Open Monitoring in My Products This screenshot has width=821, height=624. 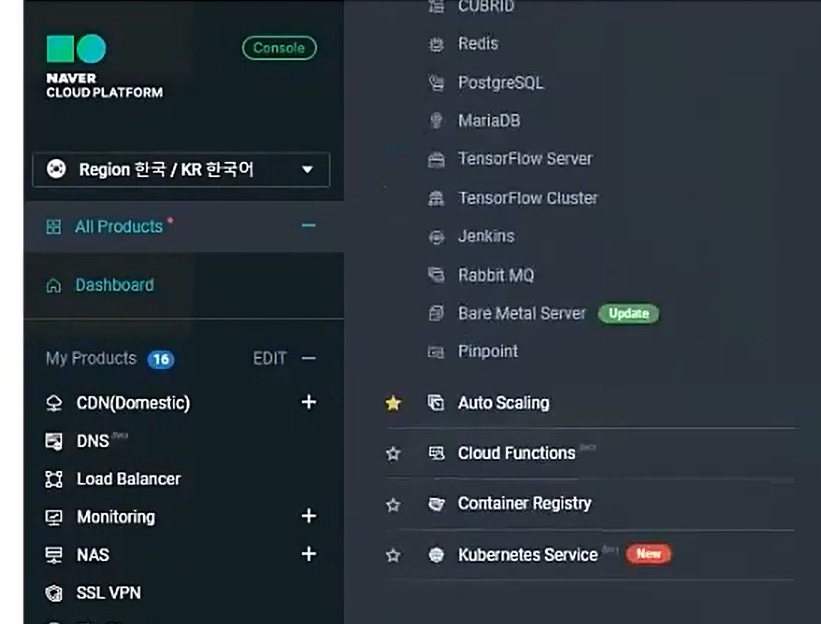pos(116,517)
